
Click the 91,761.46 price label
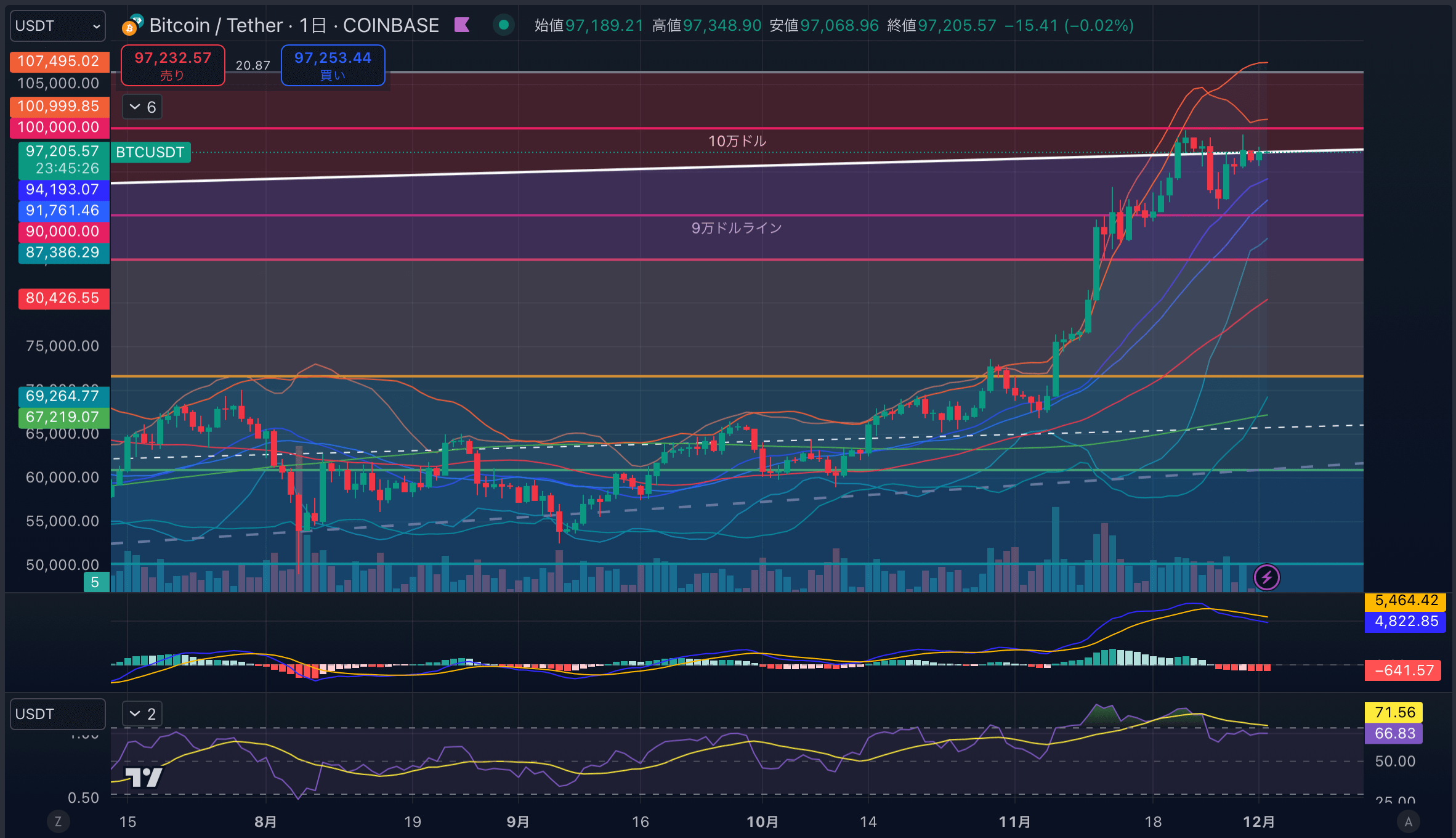[63, 210]
